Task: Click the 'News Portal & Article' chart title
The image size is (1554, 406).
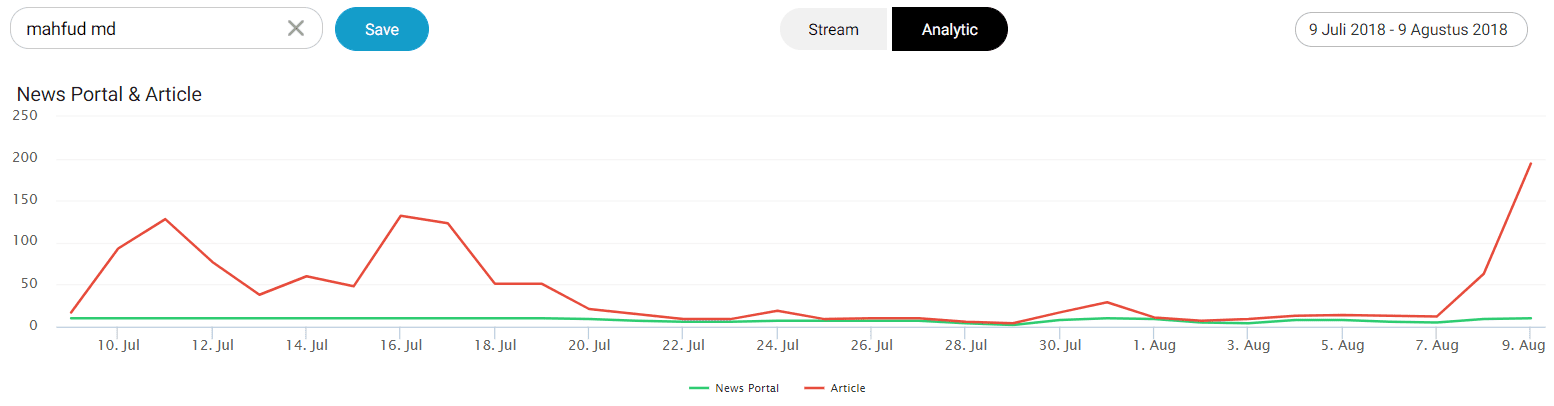Action: tap(109, 95)
